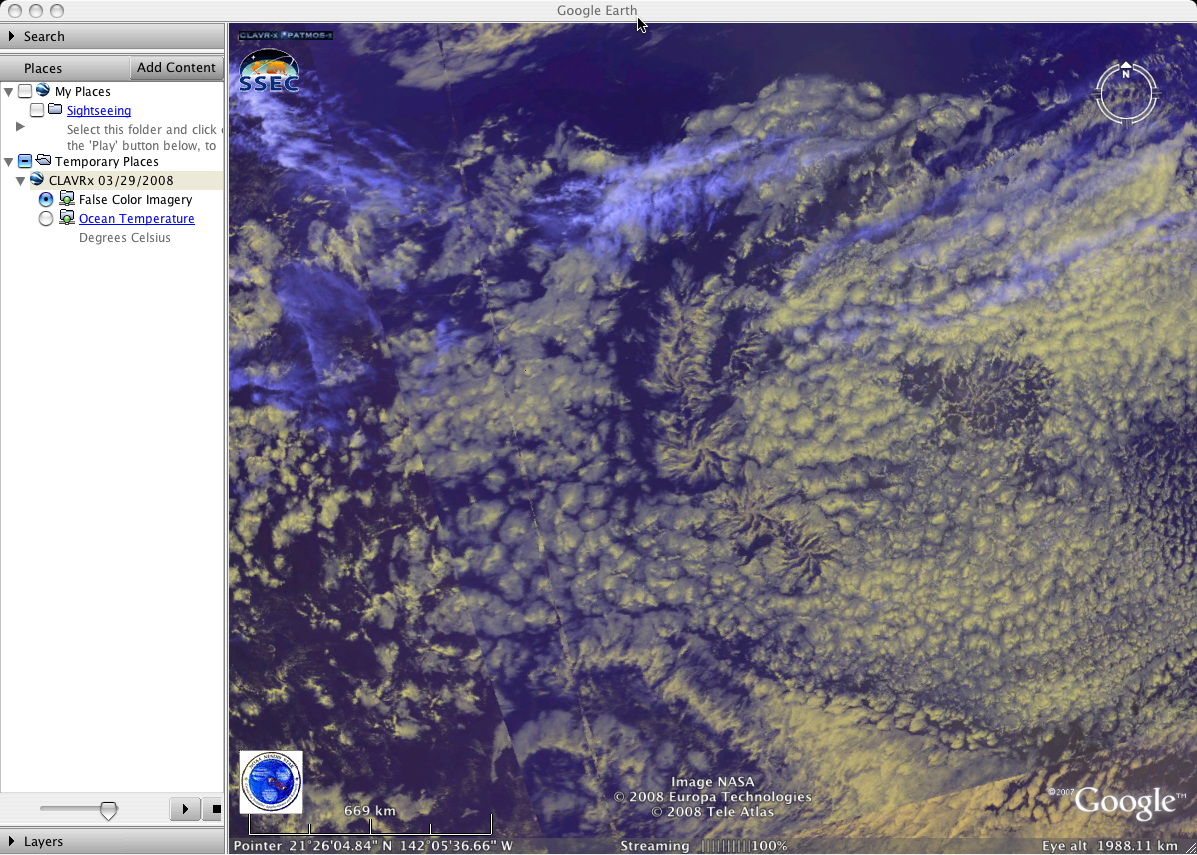The image size is (1197, 855).
Task: Toggle the My Places checkbox
Action: 25,92
